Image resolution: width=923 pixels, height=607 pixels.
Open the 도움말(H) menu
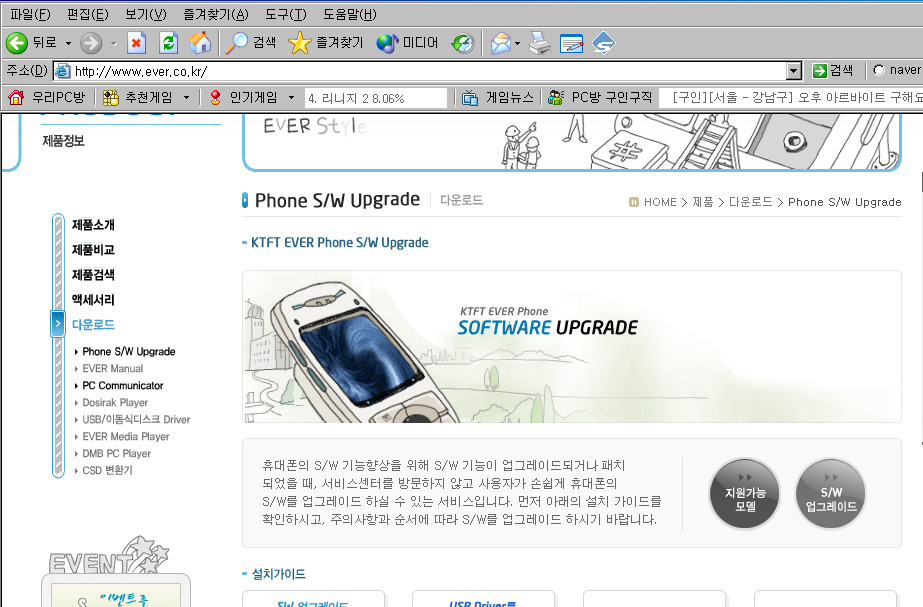pyautogui.click(x=350, y=14)
